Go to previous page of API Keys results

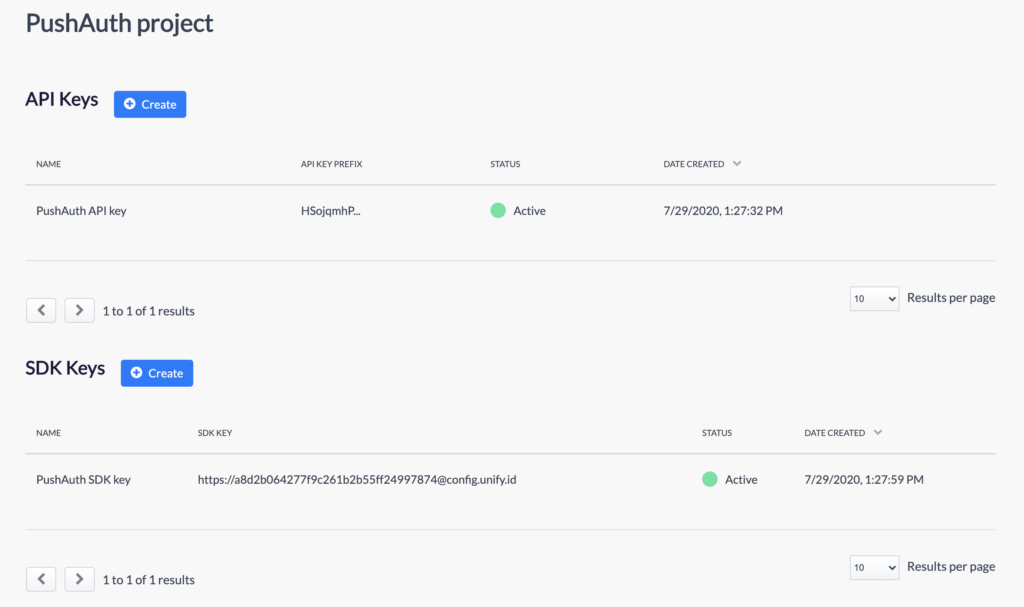pyautogui.click(x=41, y=310)
